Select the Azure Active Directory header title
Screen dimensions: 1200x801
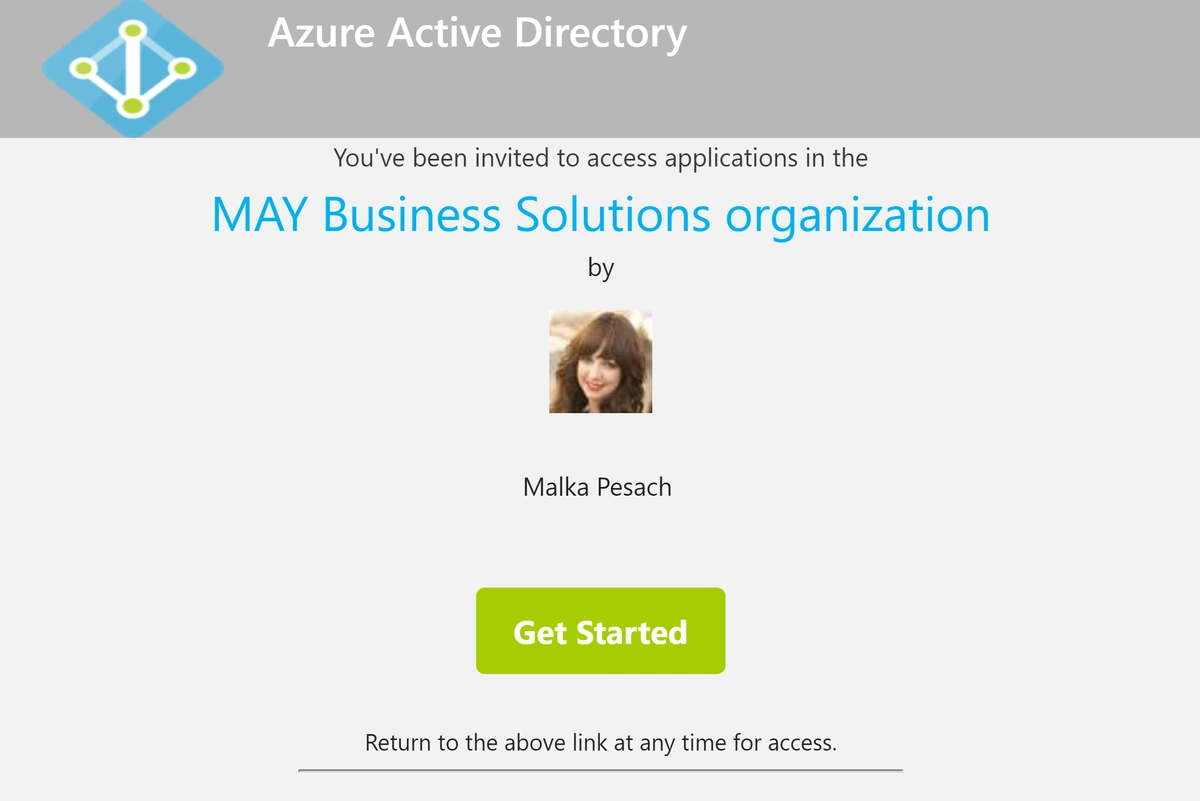coord(477,33)
